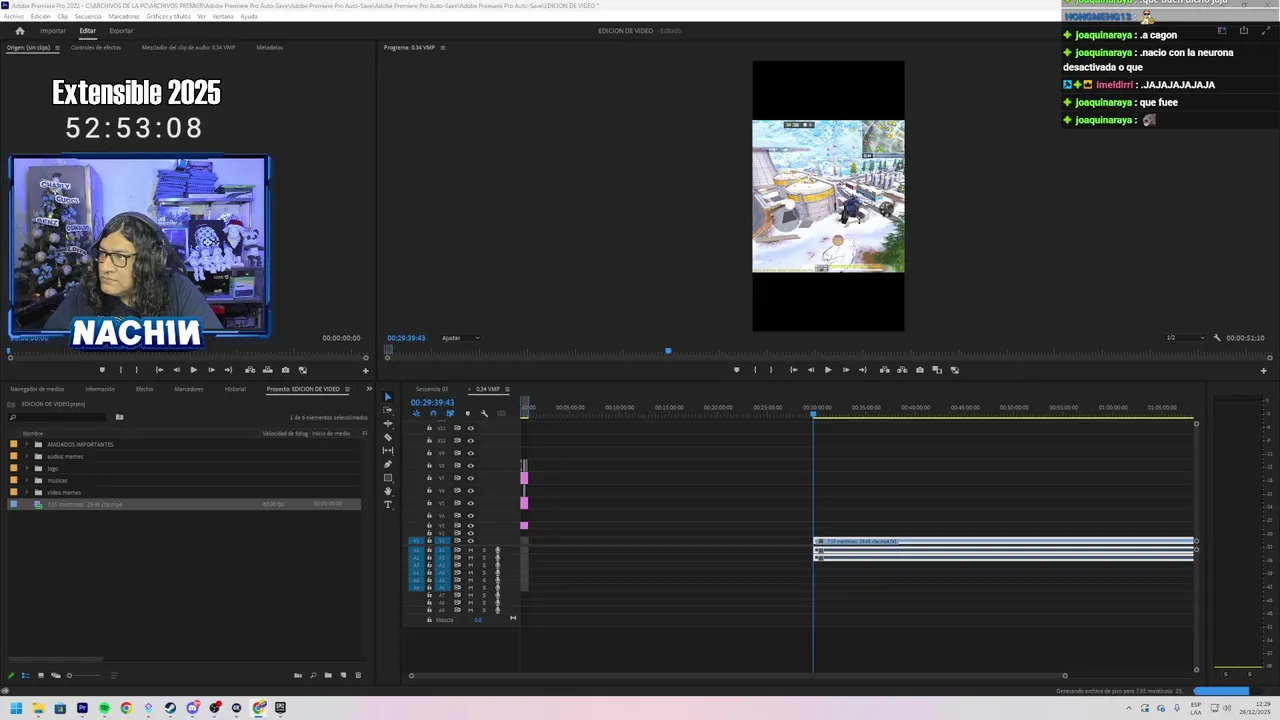Step forward one frame in program monitor
The width and height of the screenshot is (1280, 720).
845,370
